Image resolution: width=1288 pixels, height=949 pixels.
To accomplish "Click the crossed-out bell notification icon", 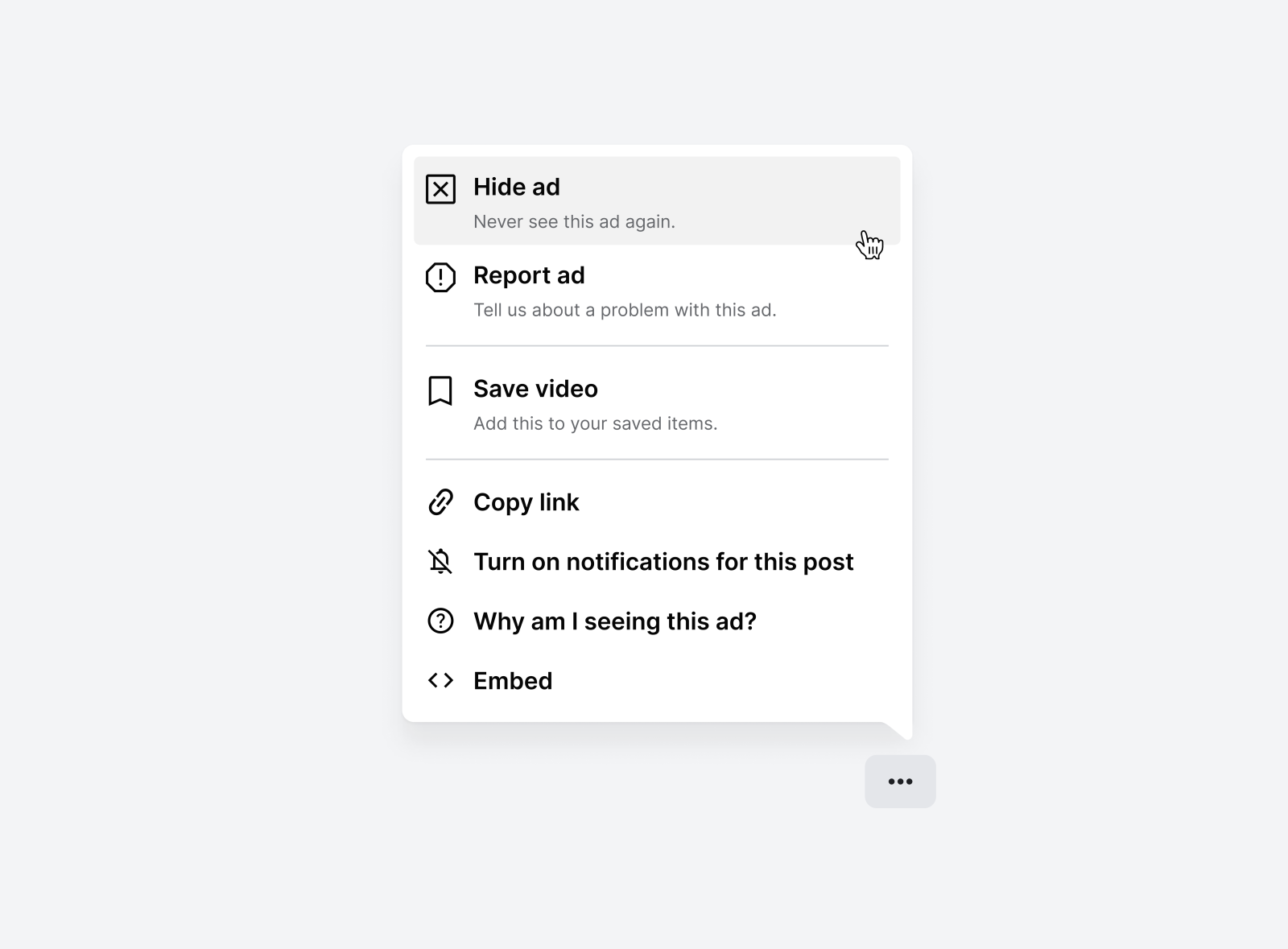I will [440, 562].
